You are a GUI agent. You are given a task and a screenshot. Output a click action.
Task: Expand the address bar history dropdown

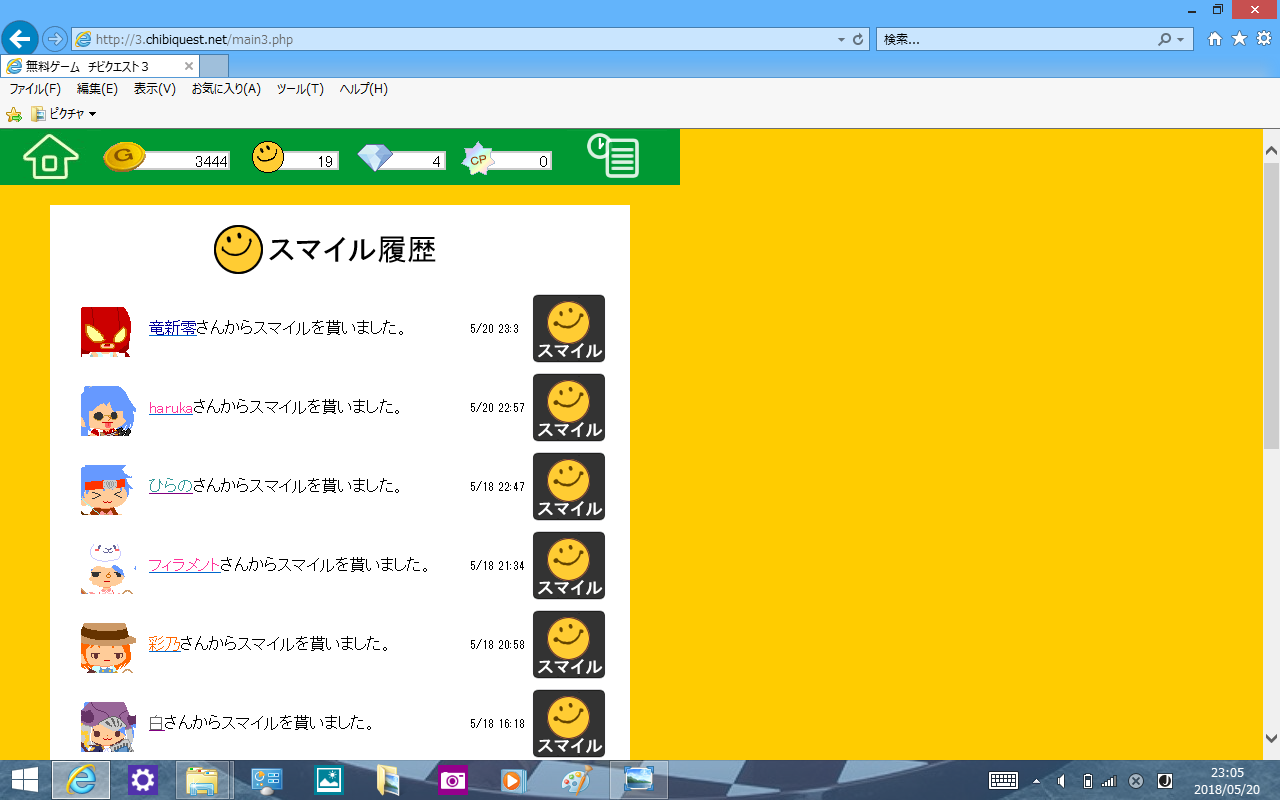(841, 40)
